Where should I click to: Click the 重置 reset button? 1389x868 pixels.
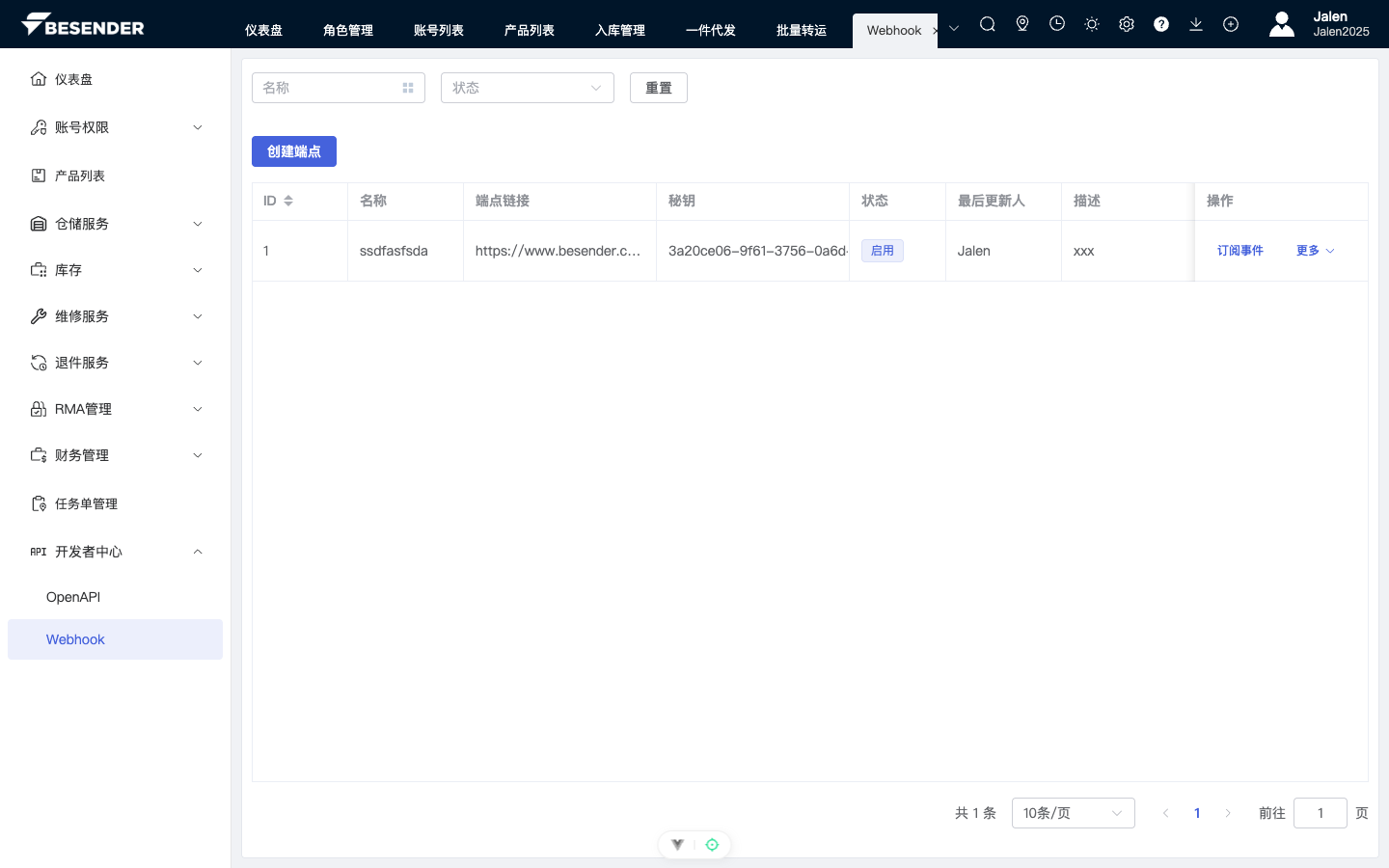659,88
